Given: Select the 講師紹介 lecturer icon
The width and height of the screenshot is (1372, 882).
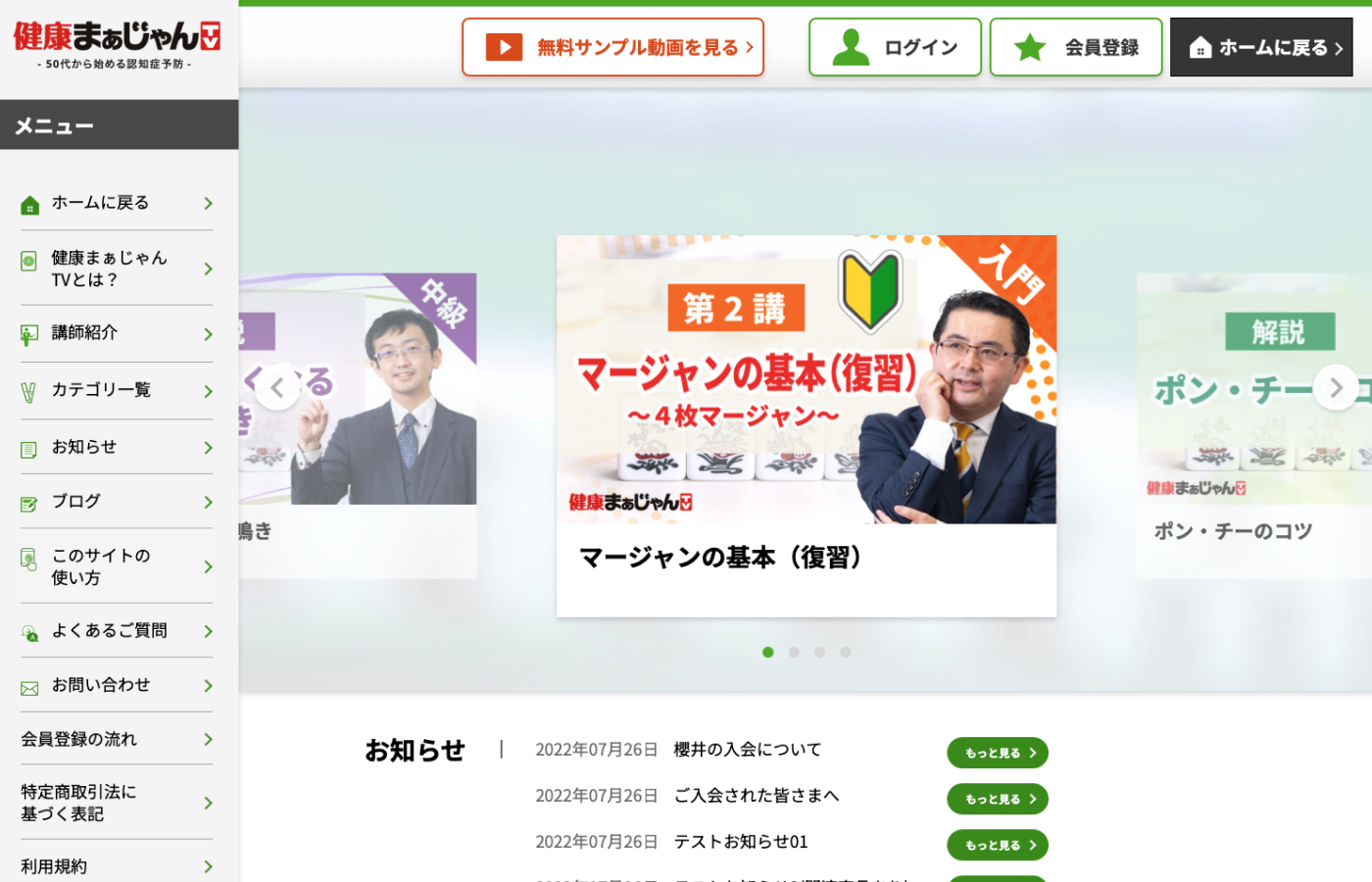Looking at the screenshot, I should click(x=27, y=333).
